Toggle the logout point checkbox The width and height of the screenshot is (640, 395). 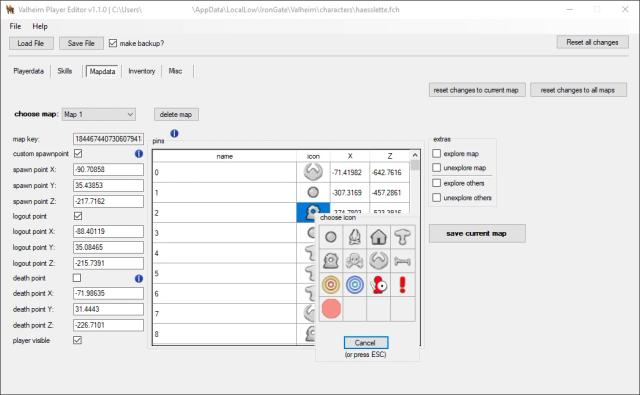[x=78, y=216]
